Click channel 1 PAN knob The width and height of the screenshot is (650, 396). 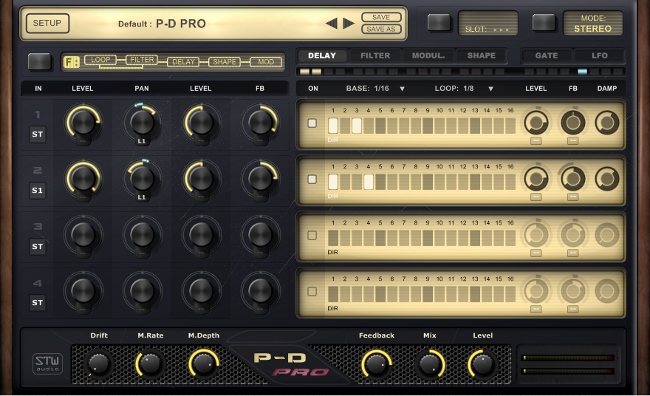pyautogui.click(x=142, y=122)
